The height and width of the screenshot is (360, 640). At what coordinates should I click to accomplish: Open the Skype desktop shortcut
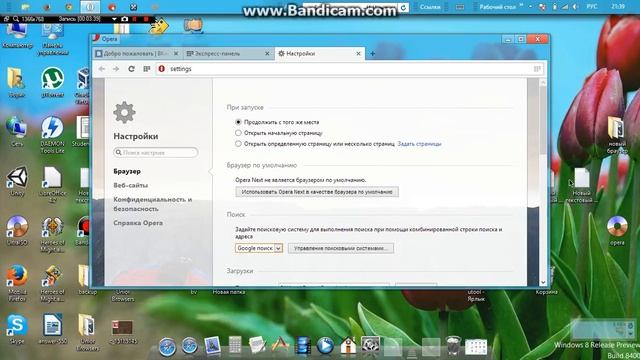pos(17,329)
